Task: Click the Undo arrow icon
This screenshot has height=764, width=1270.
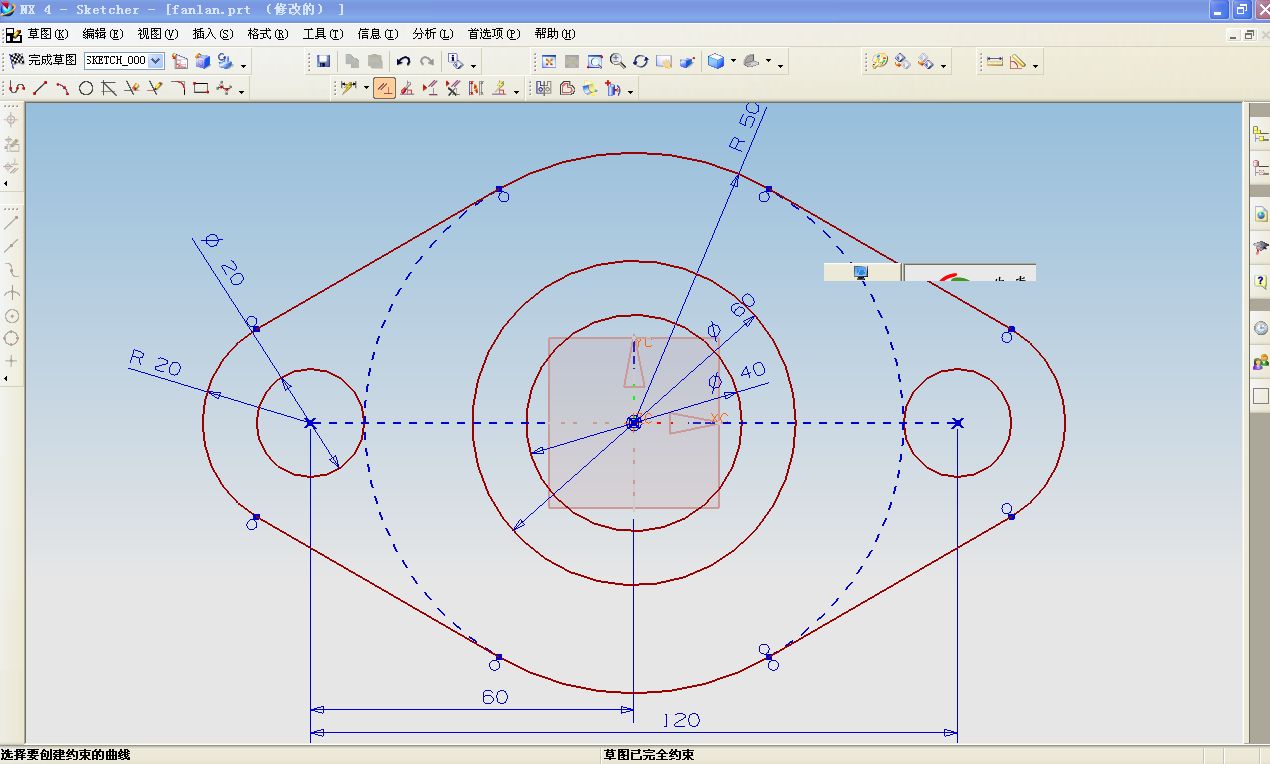Action: [403, 61]
